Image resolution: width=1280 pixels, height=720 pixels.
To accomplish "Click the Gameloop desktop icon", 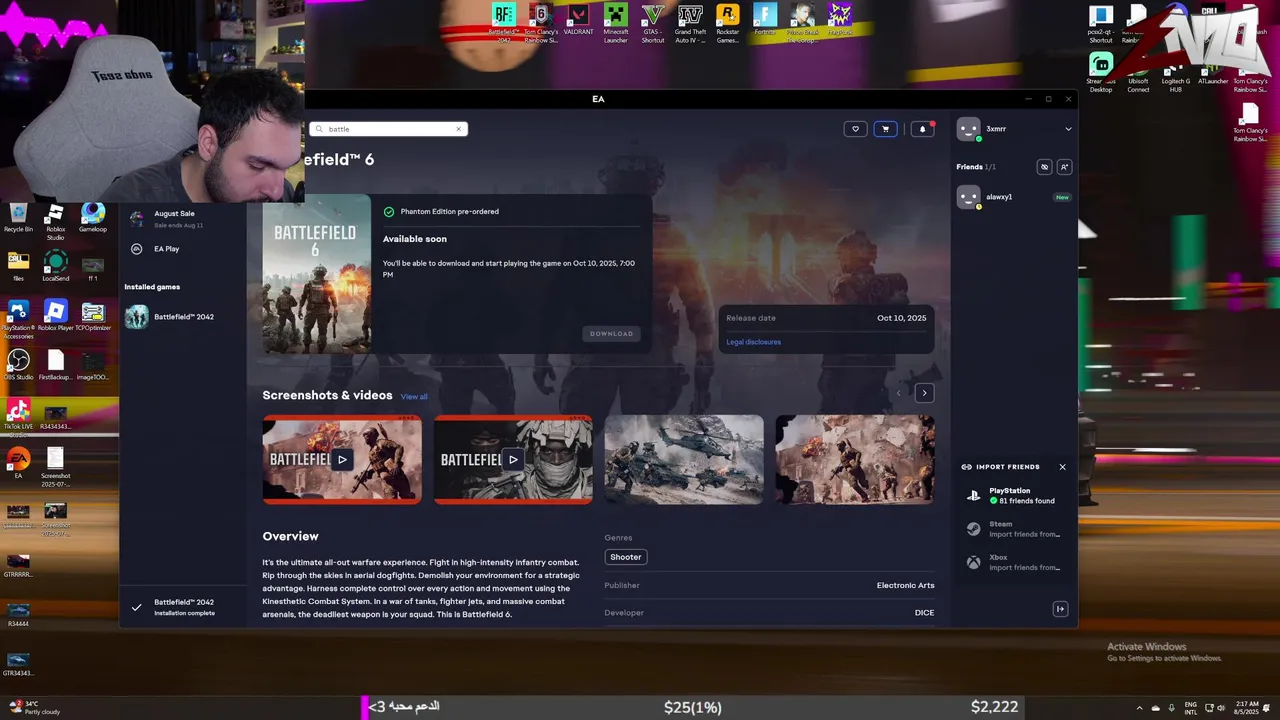I will click(93, 219).
